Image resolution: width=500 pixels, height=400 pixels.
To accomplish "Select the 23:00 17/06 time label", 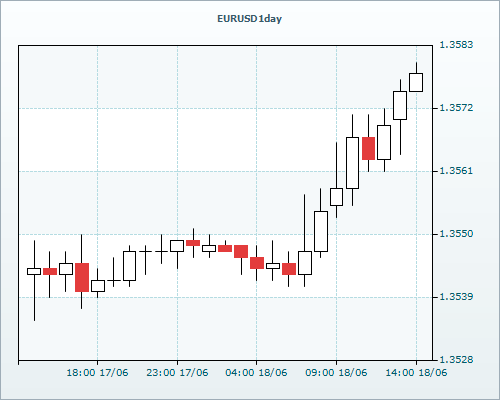I will click(x=177, y=373).
